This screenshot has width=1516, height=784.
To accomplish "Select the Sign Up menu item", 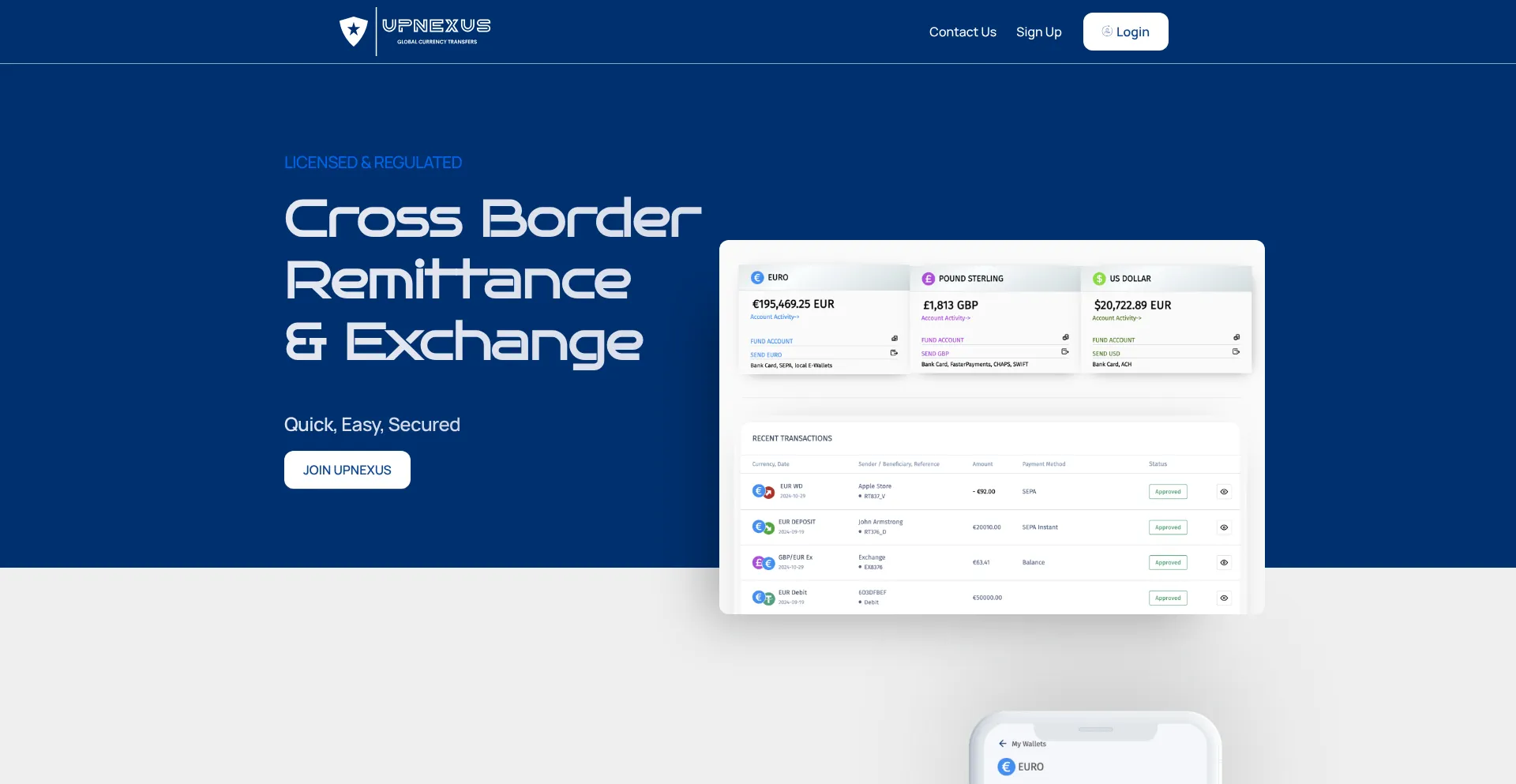I will click(x=1038, y=32).
